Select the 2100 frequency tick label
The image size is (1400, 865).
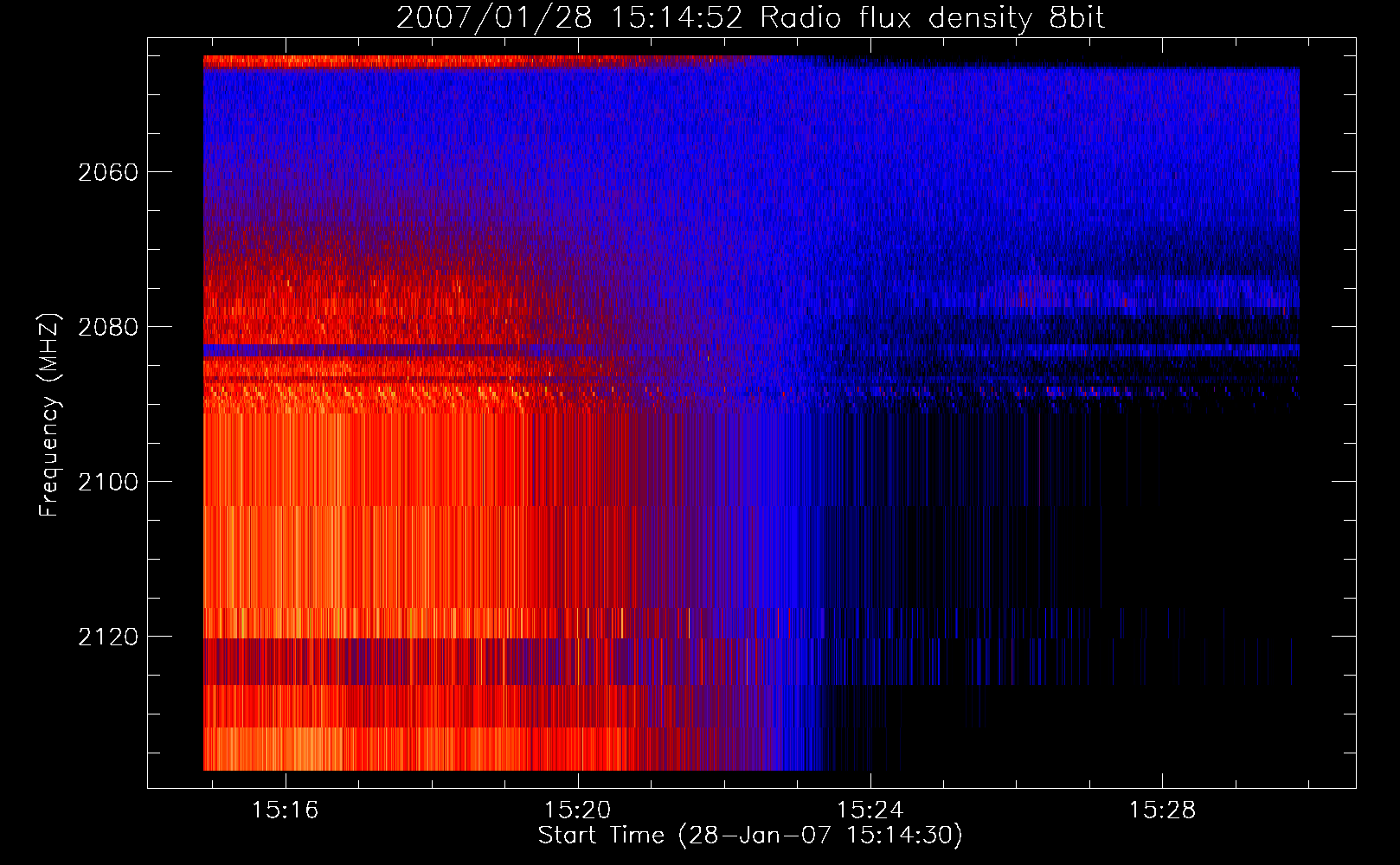108,482
